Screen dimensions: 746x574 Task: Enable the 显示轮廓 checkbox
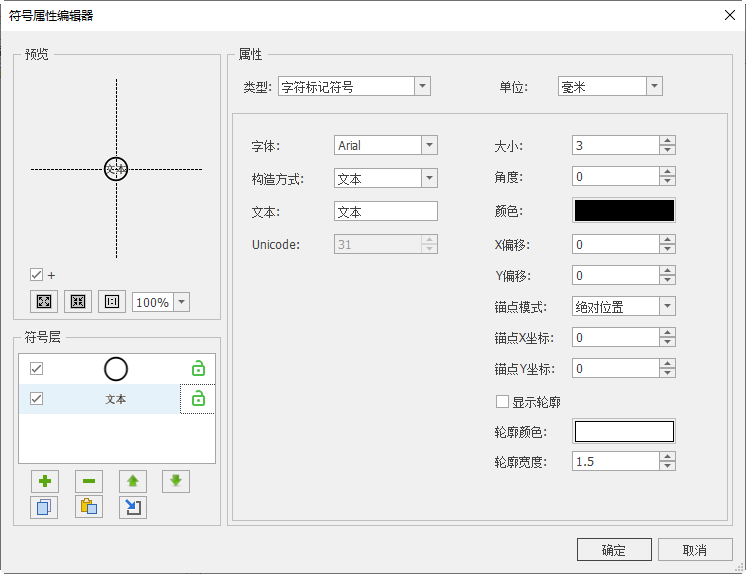(x=503, y=402)
